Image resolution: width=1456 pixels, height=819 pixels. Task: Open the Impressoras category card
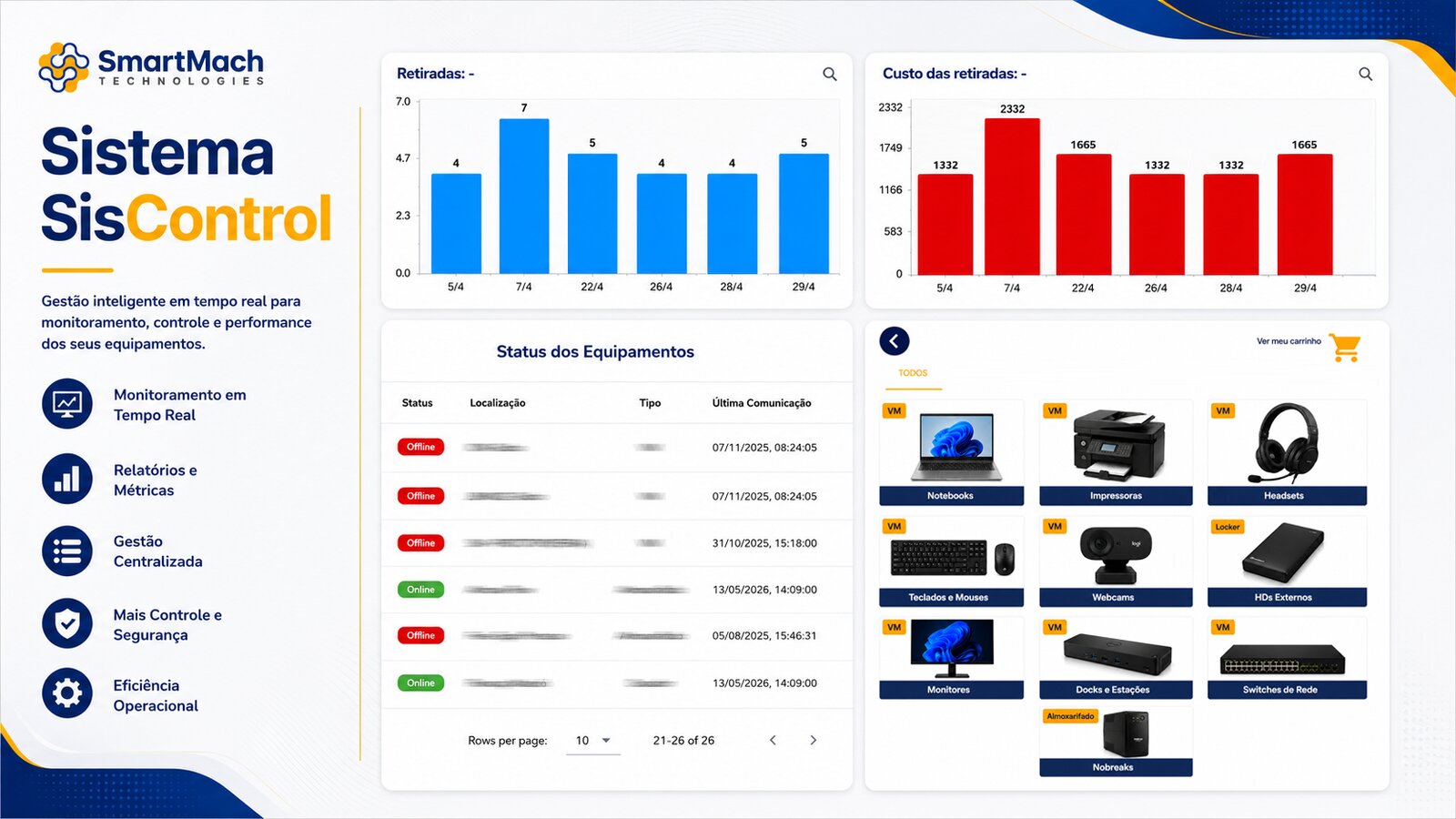1116,452
